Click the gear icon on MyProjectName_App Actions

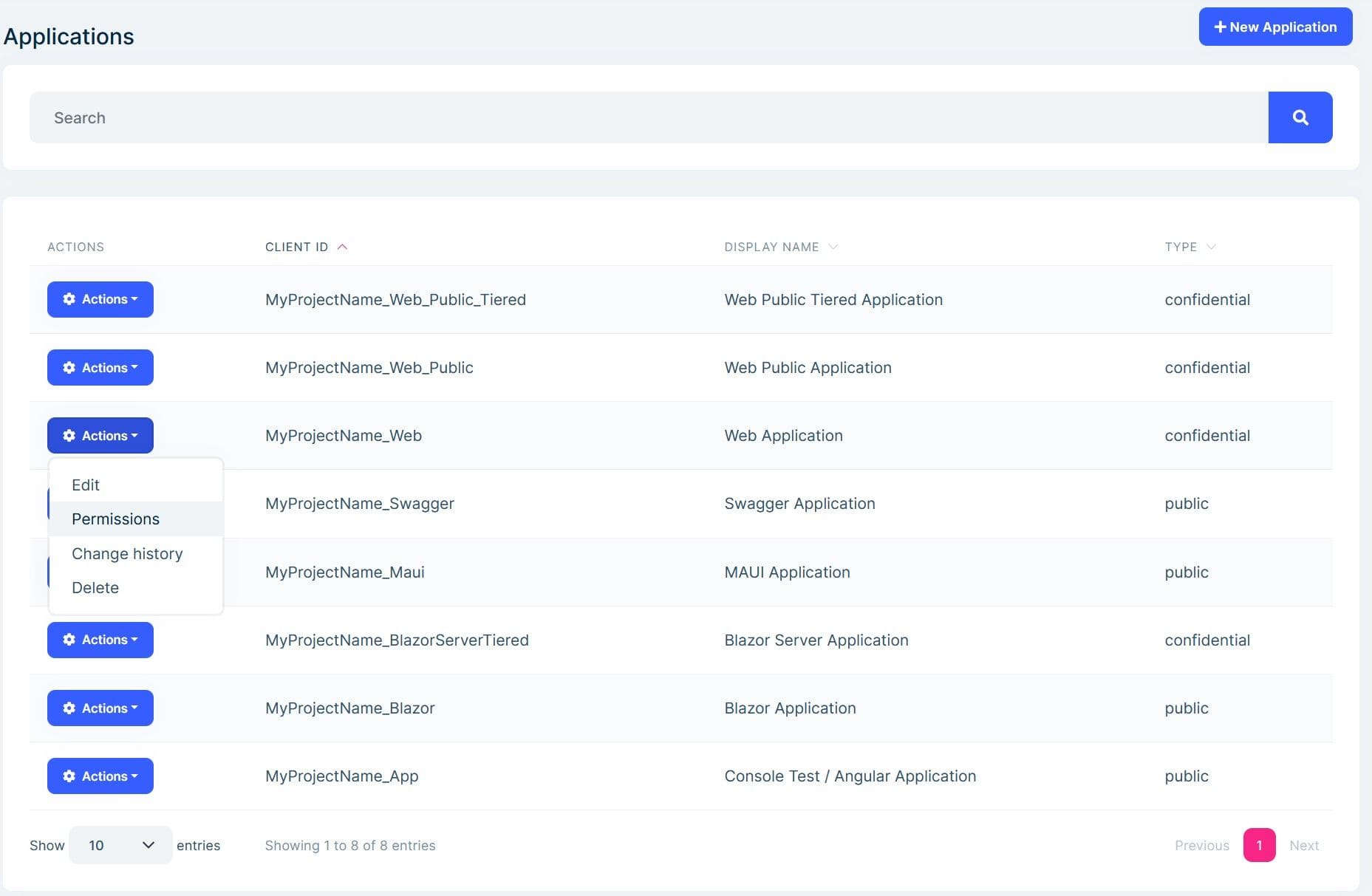coord(69,776)
